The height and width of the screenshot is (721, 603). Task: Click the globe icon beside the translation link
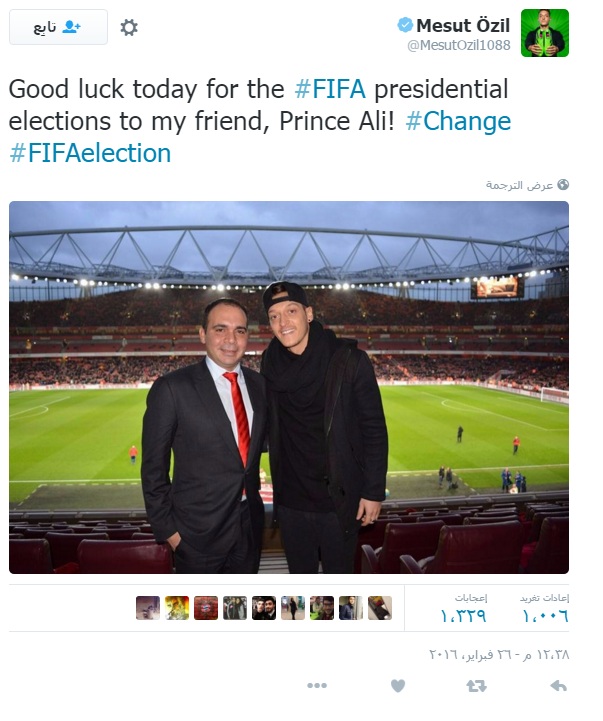563,184
